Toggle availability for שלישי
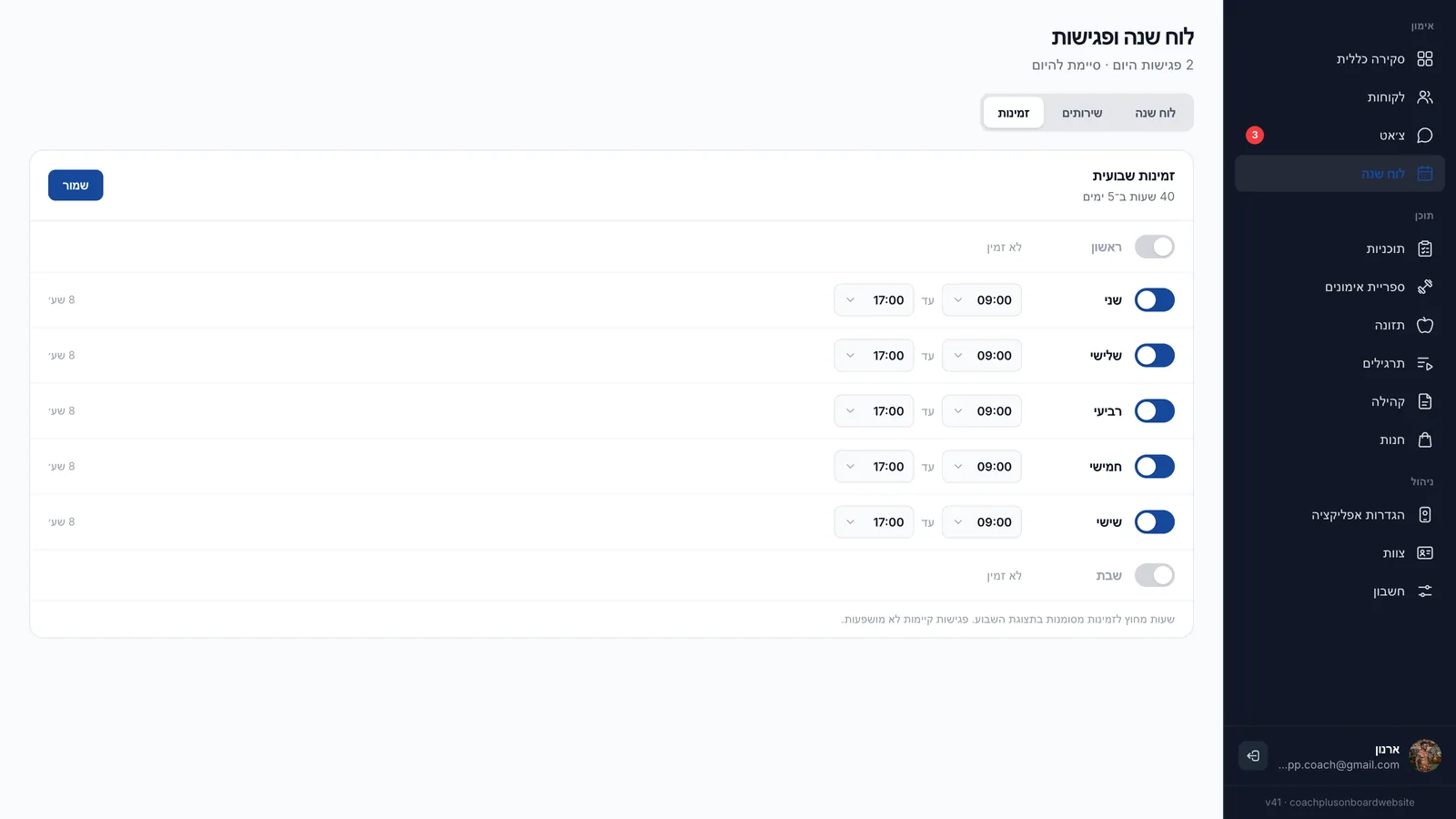The image size is (1456, 819). pyautogui.click(x=1155, y=356)
